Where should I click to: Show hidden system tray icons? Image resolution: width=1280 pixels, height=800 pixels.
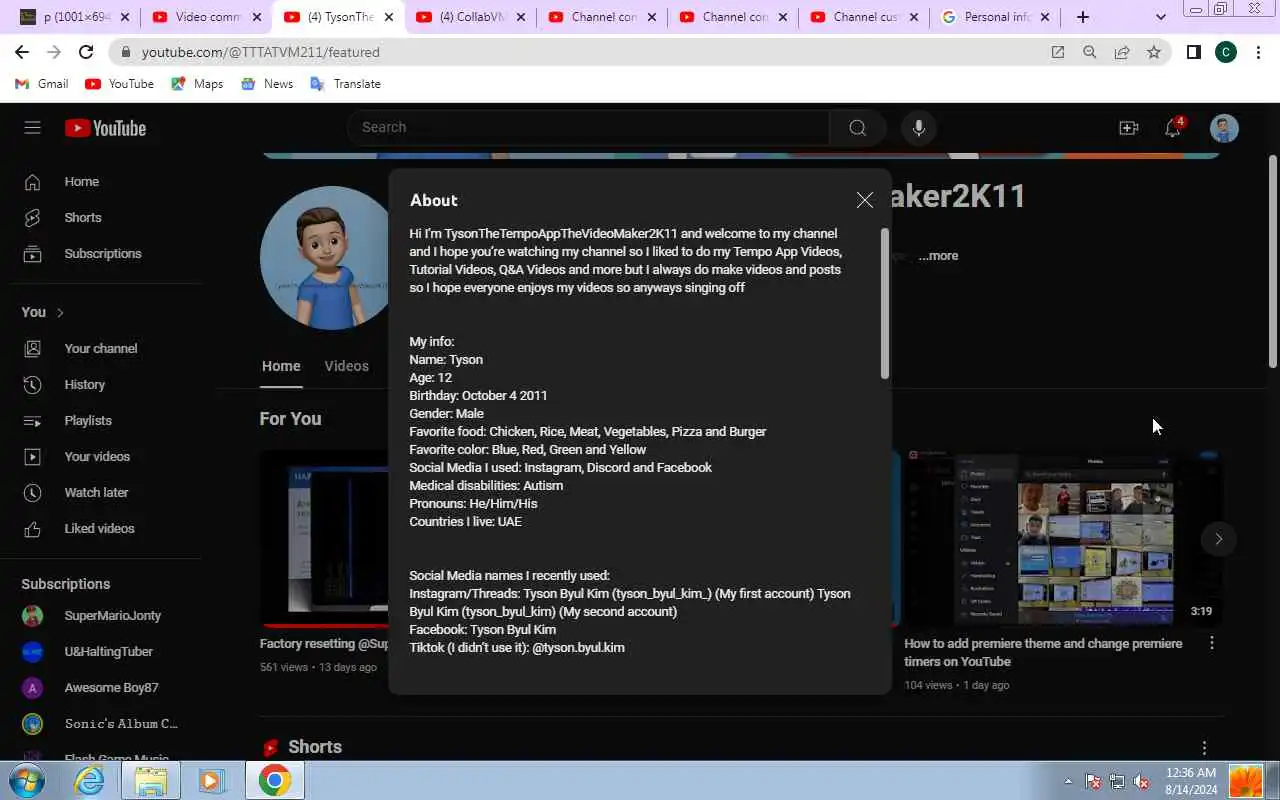click(1068, 781)
